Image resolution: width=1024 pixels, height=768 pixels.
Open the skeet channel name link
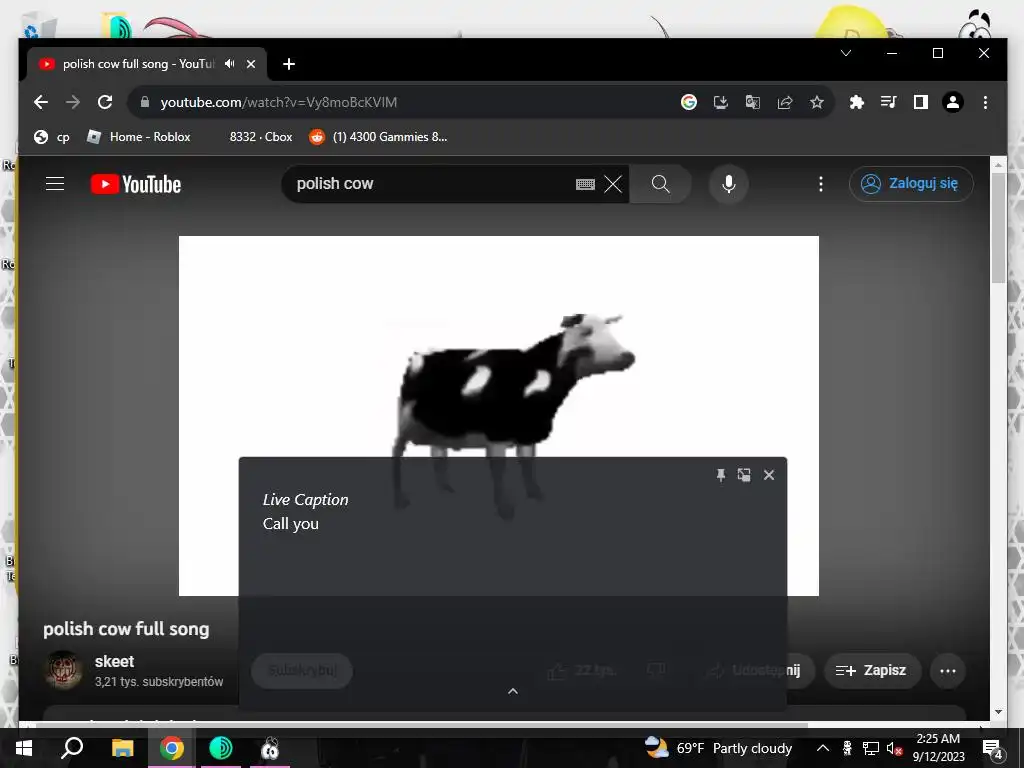(114, 661)
